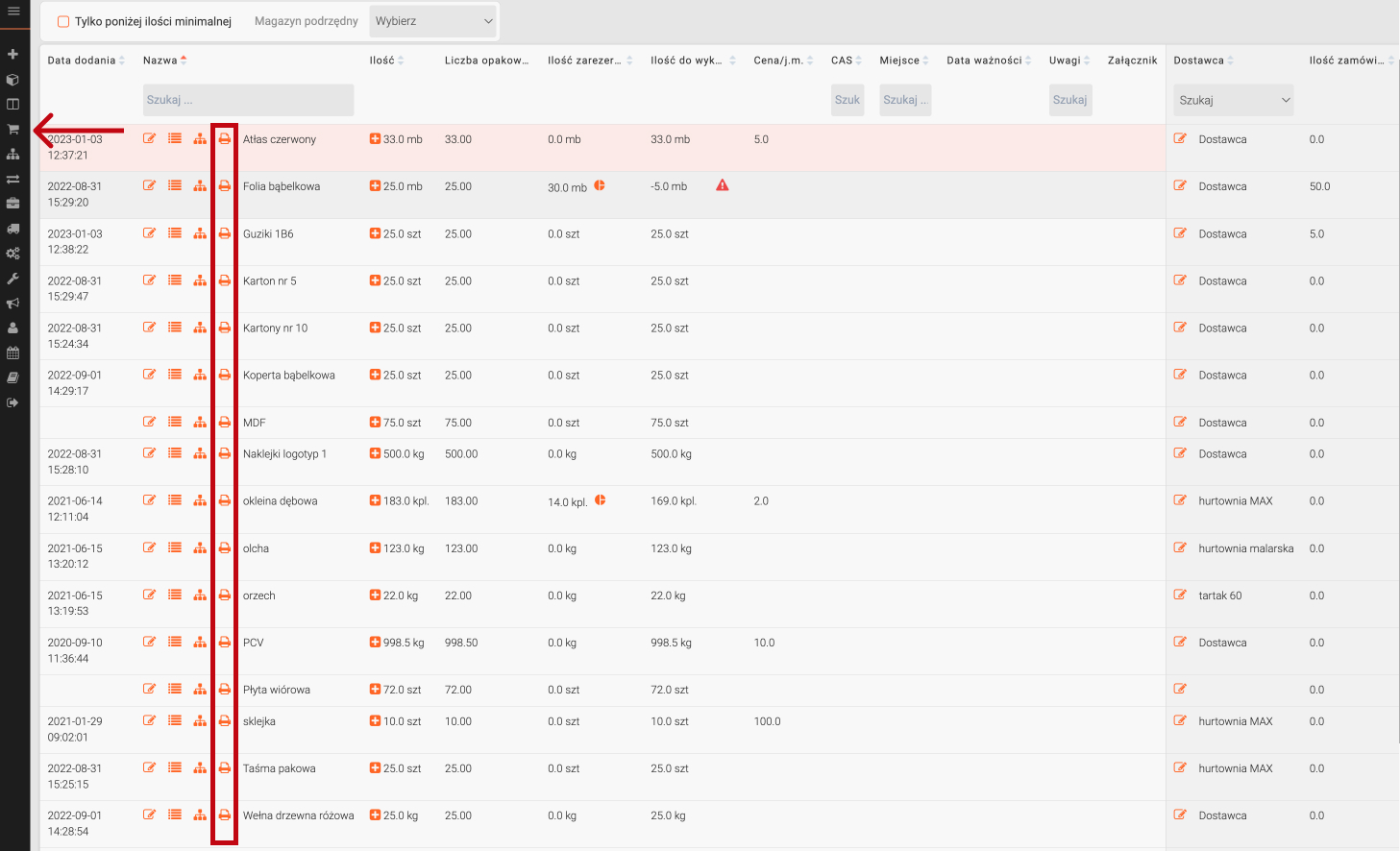The height and width of the screenshot is (851, 1400).
Task: Open the list icon for Guziki 1B6
Action: point(175,233)
